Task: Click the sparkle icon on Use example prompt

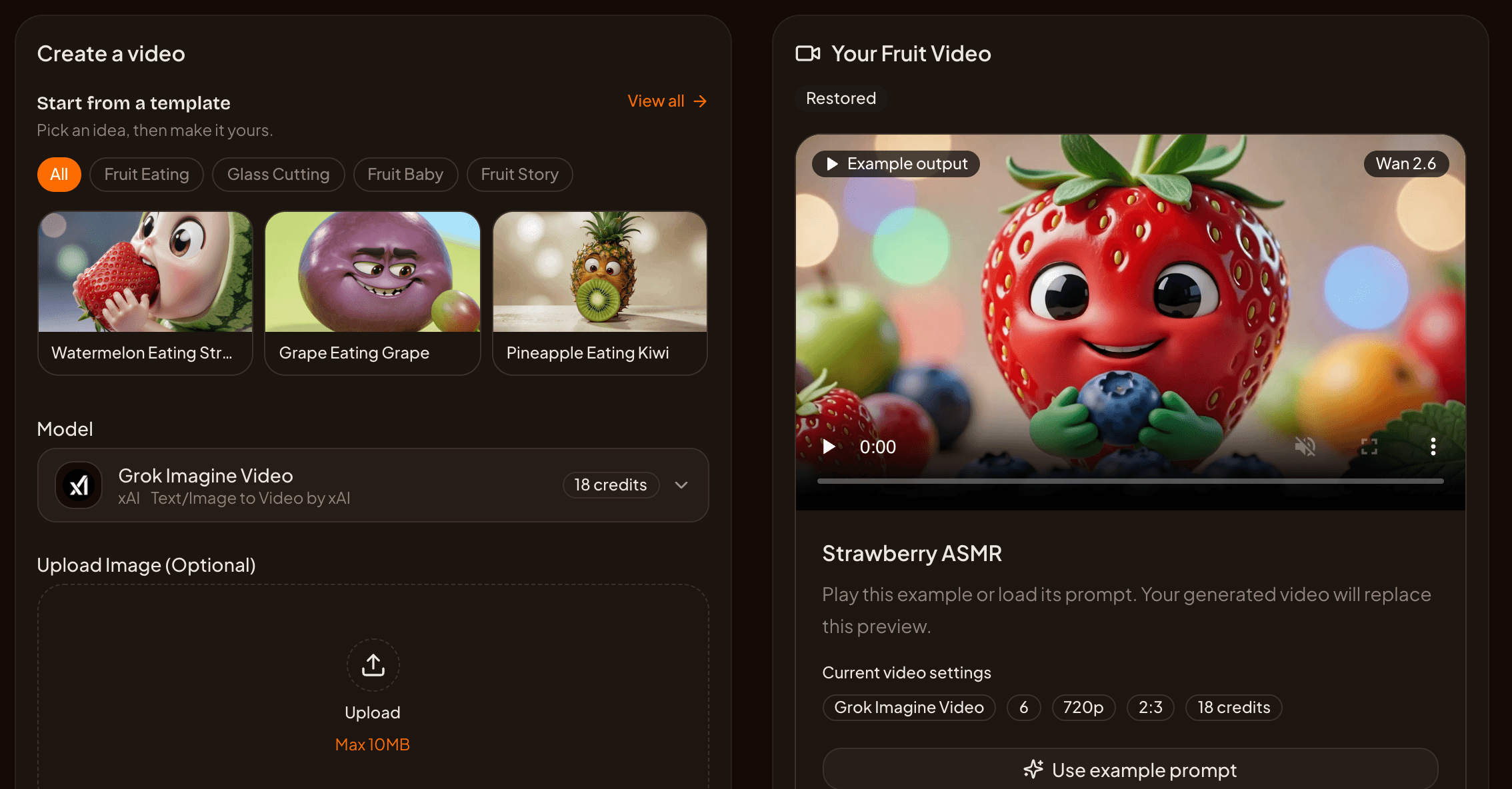Action: (x=1033, y=770)
